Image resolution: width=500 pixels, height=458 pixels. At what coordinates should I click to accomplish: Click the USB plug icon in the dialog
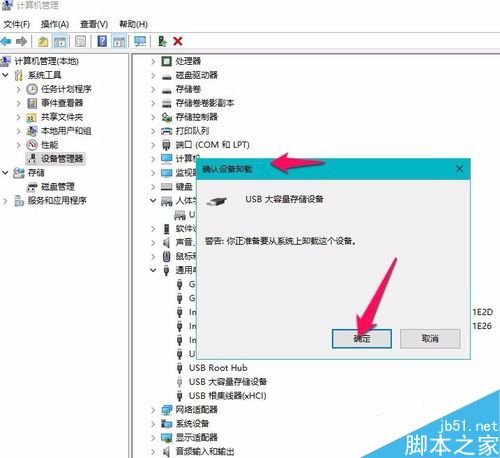point(217,201)
